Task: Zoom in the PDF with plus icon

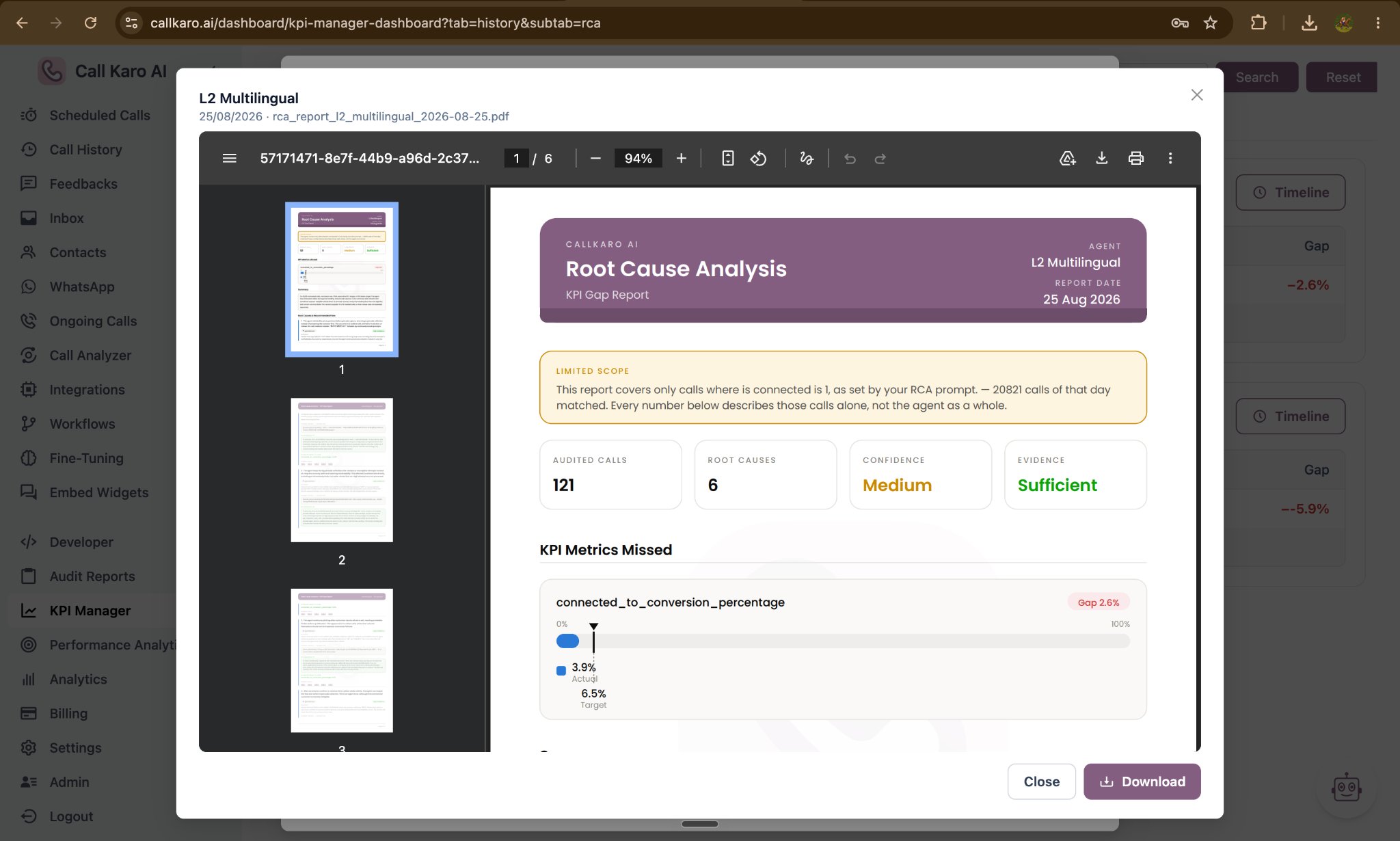Action: tap(681, 159)
